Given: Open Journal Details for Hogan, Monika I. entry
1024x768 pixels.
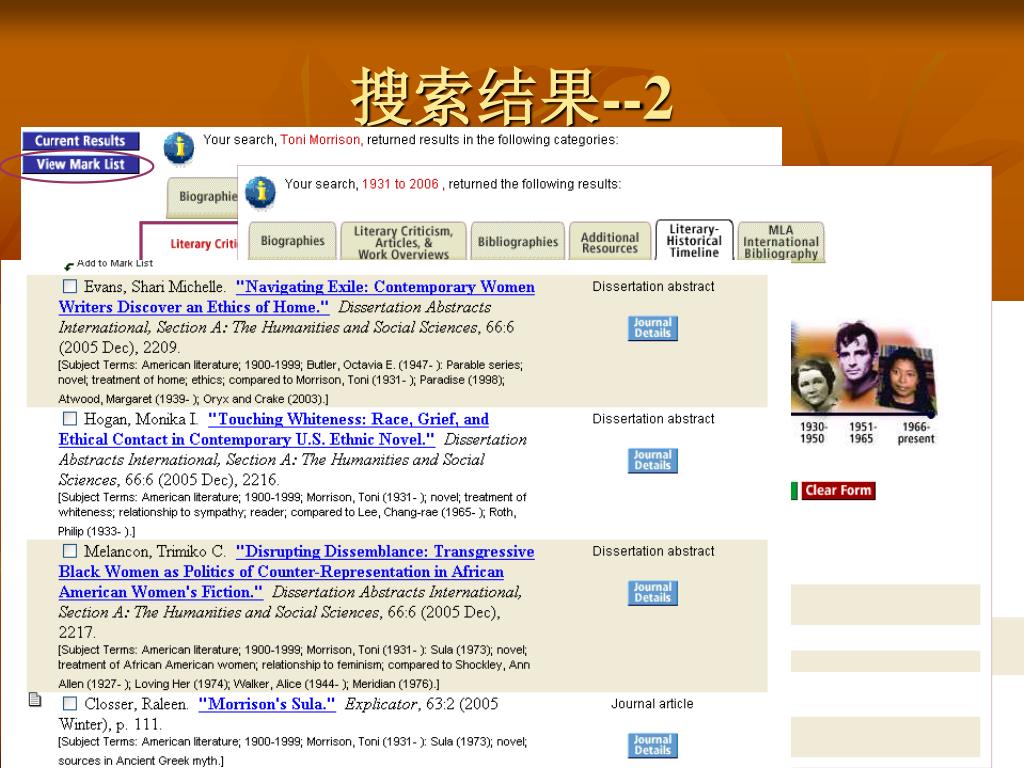Looking at the screenshot, I should click(x=652, y=460).
